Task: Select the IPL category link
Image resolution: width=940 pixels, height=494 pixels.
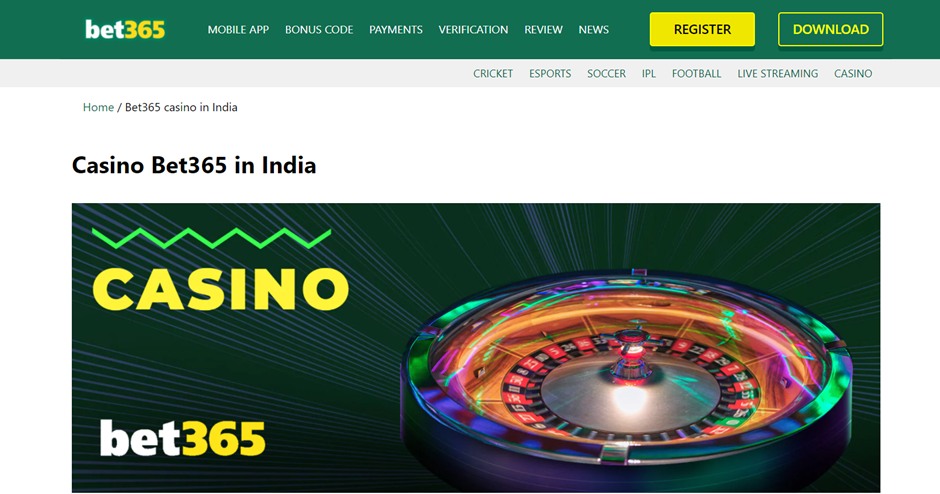Action: pos(649,73)
